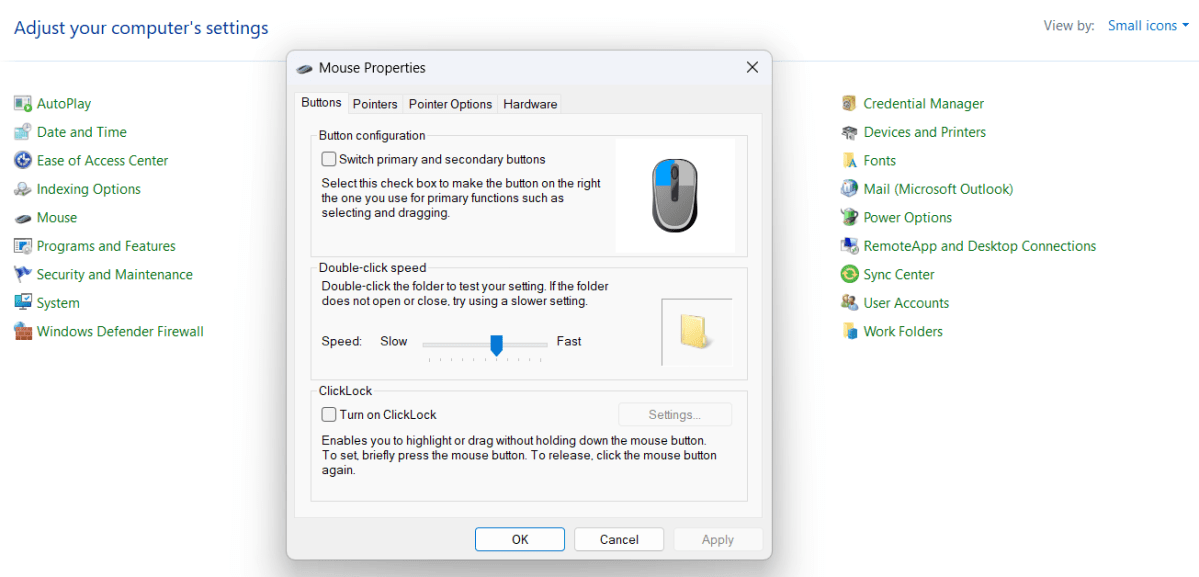Screen dimensions: 1199x577
Task: Open the User Accounts icon
Action: coord(849,303)
